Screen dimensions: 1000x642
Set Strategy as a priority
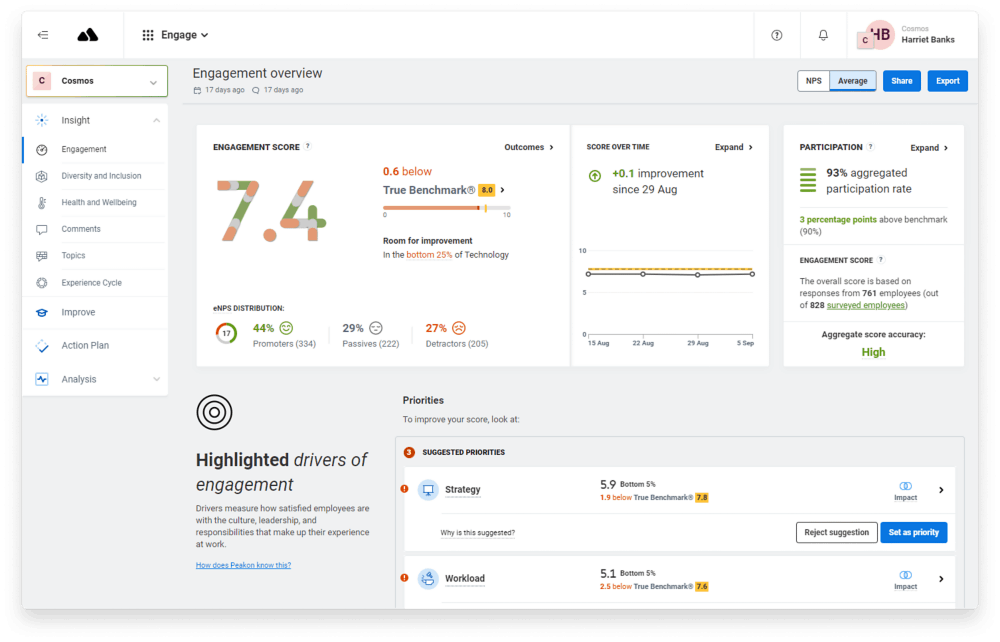coord(913,532)
